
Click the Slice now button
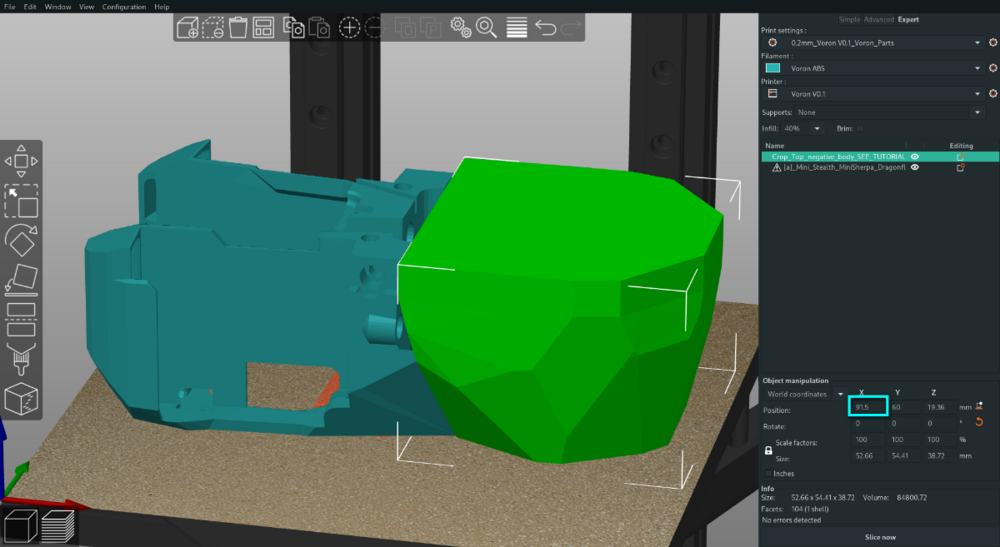tap(880, 537)
